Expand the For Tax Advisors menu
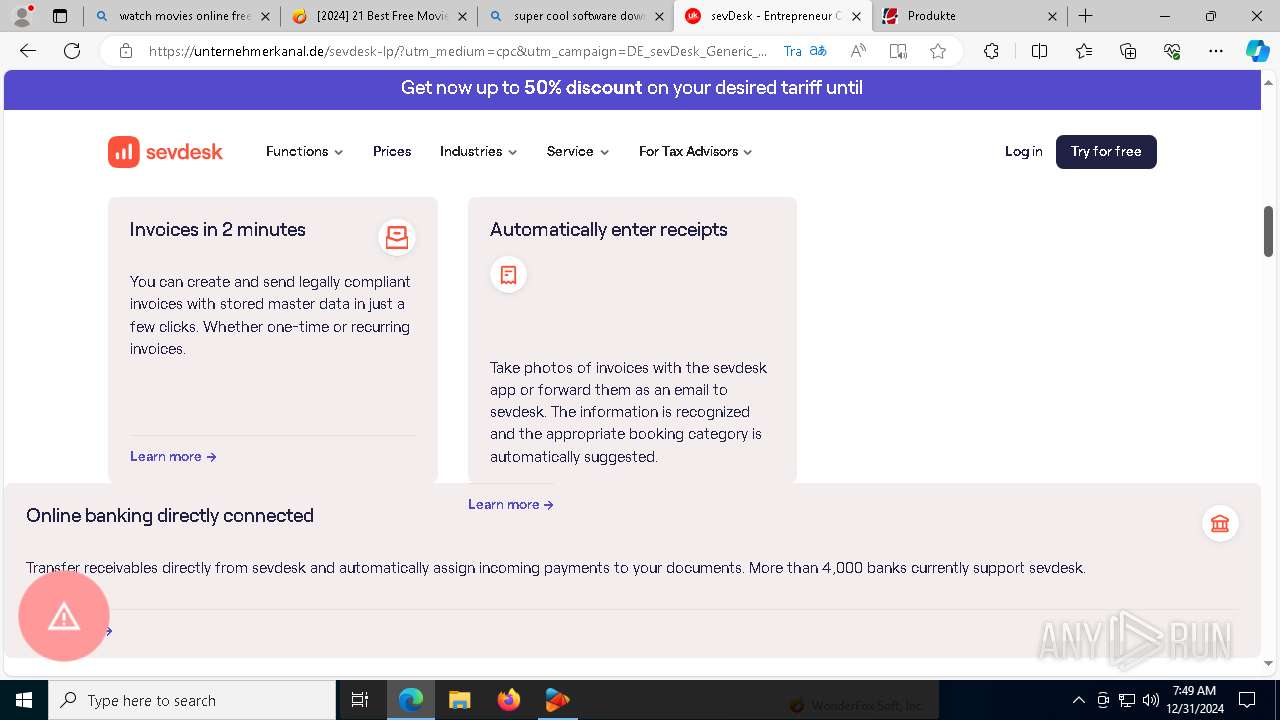The height and width of the screenshot is (720, 1280). click(696, 152)
